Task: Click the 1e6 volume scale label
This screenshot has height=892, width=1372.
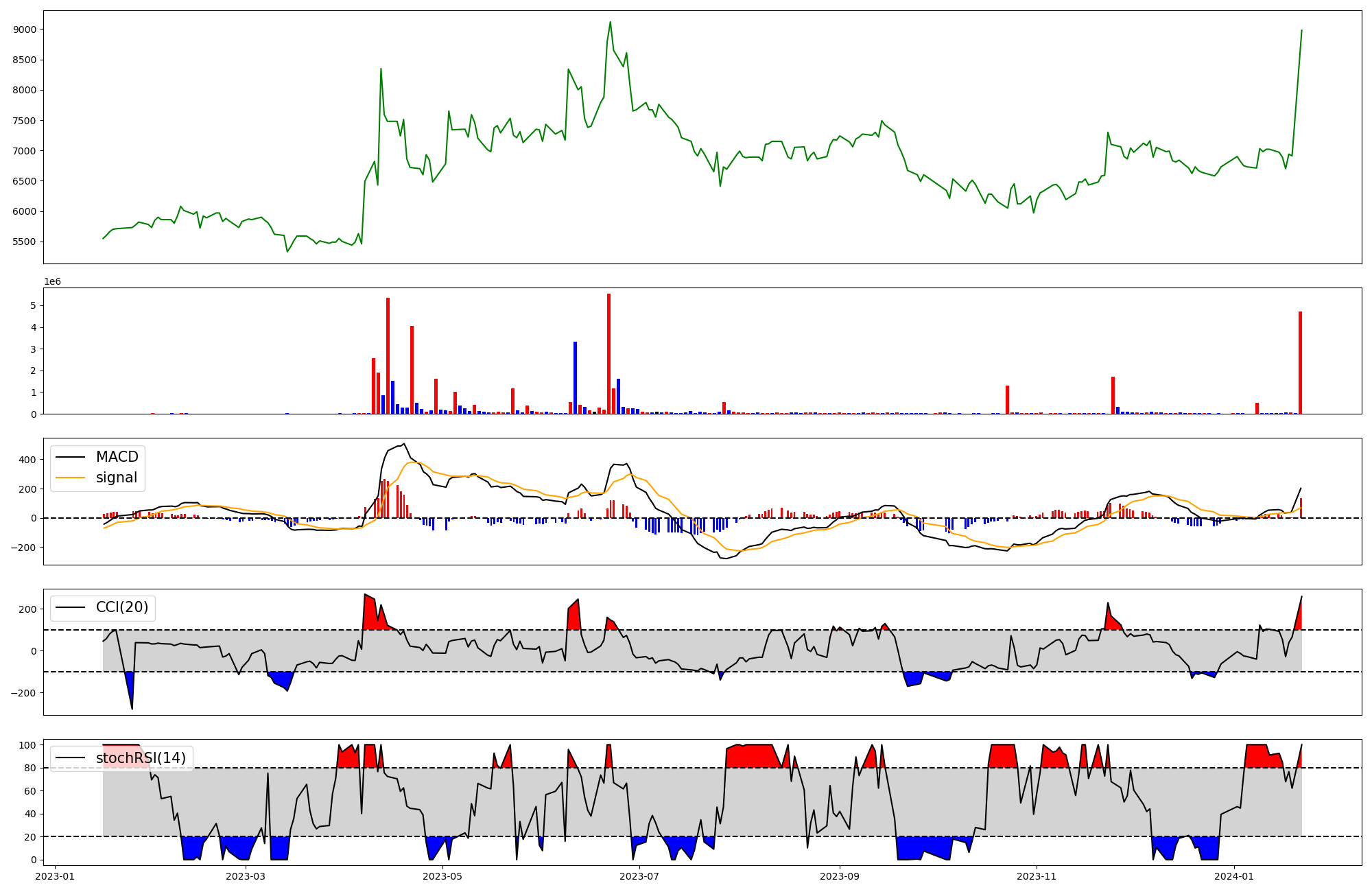Action: [53, 282]
